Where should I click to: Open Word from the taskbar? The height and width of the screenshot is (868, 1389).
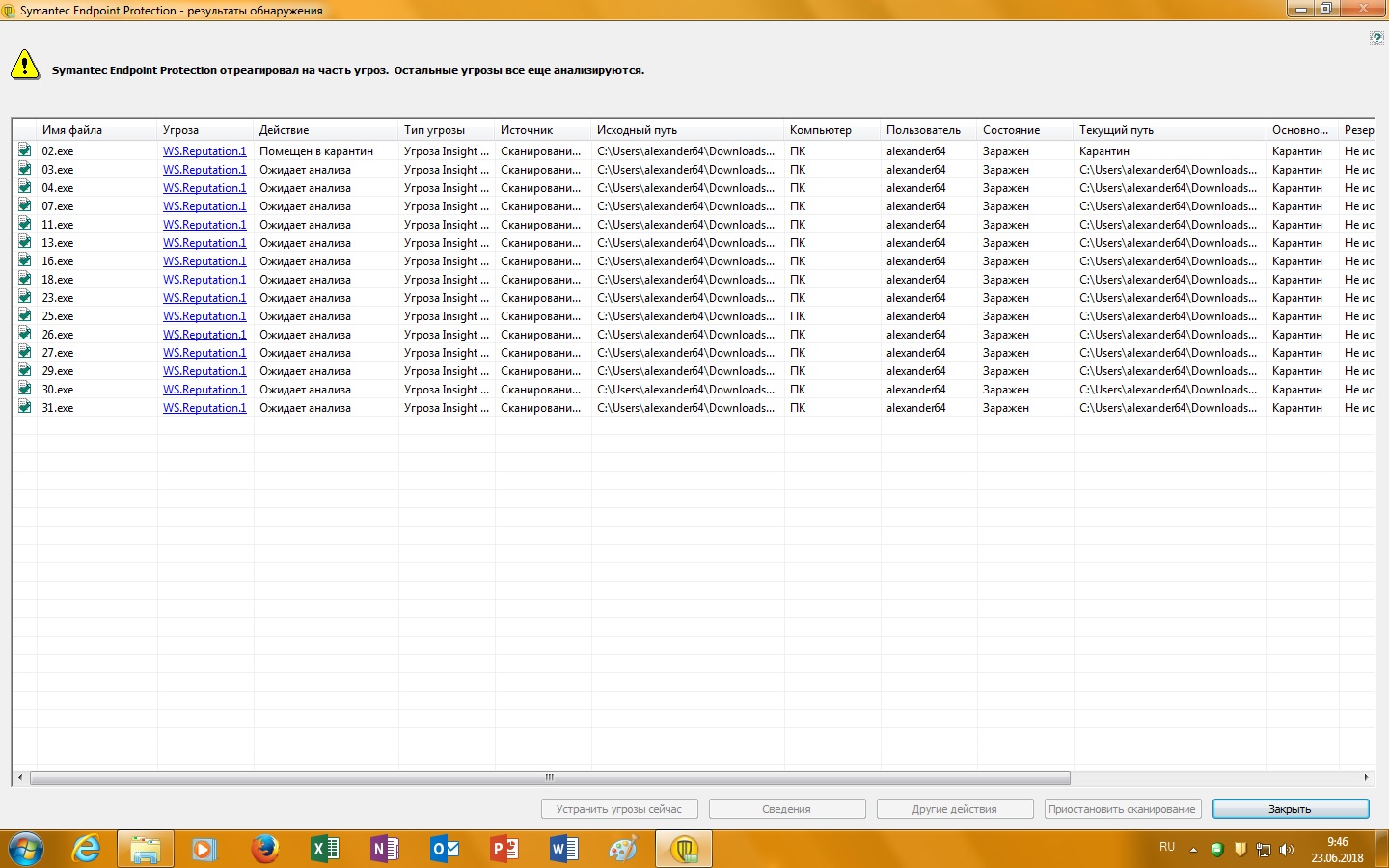tap(564, 850)
